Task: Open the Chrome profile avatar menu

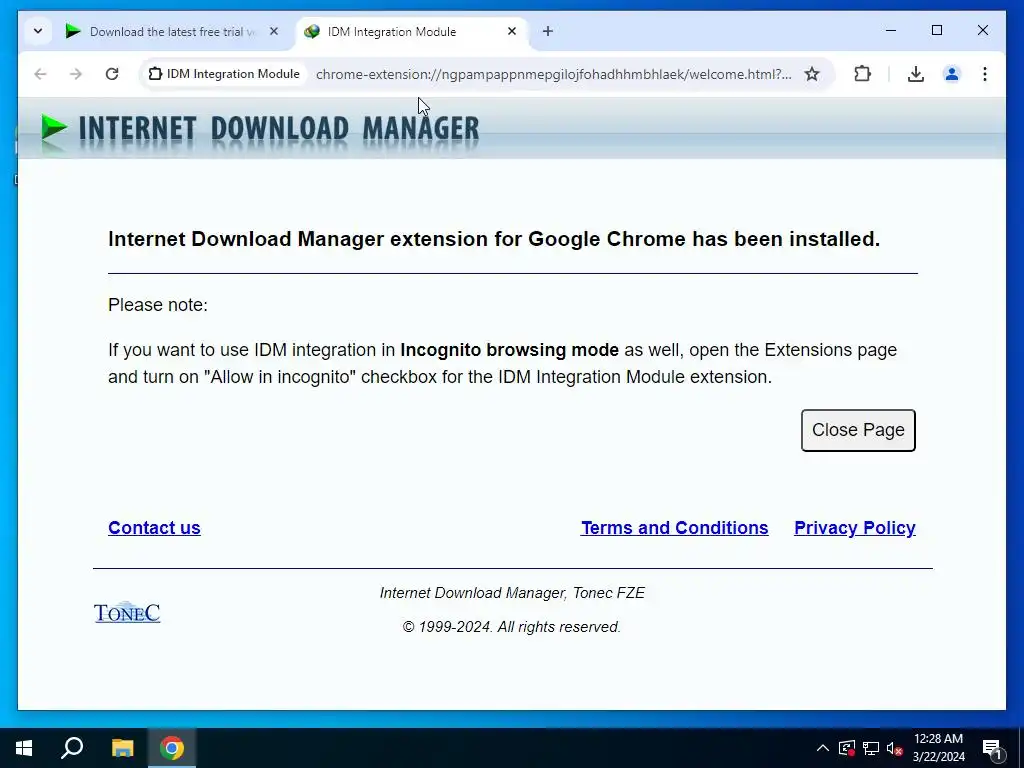Action: click(x=952, y=74)
